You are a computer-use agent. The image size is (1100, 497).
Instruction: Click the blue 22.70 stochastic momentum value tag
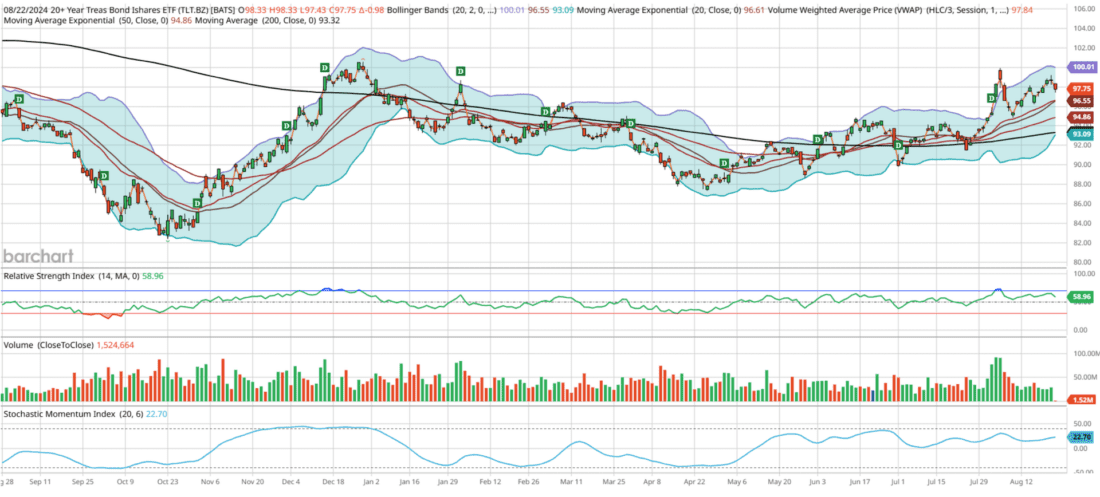(x=1081, y=437)
